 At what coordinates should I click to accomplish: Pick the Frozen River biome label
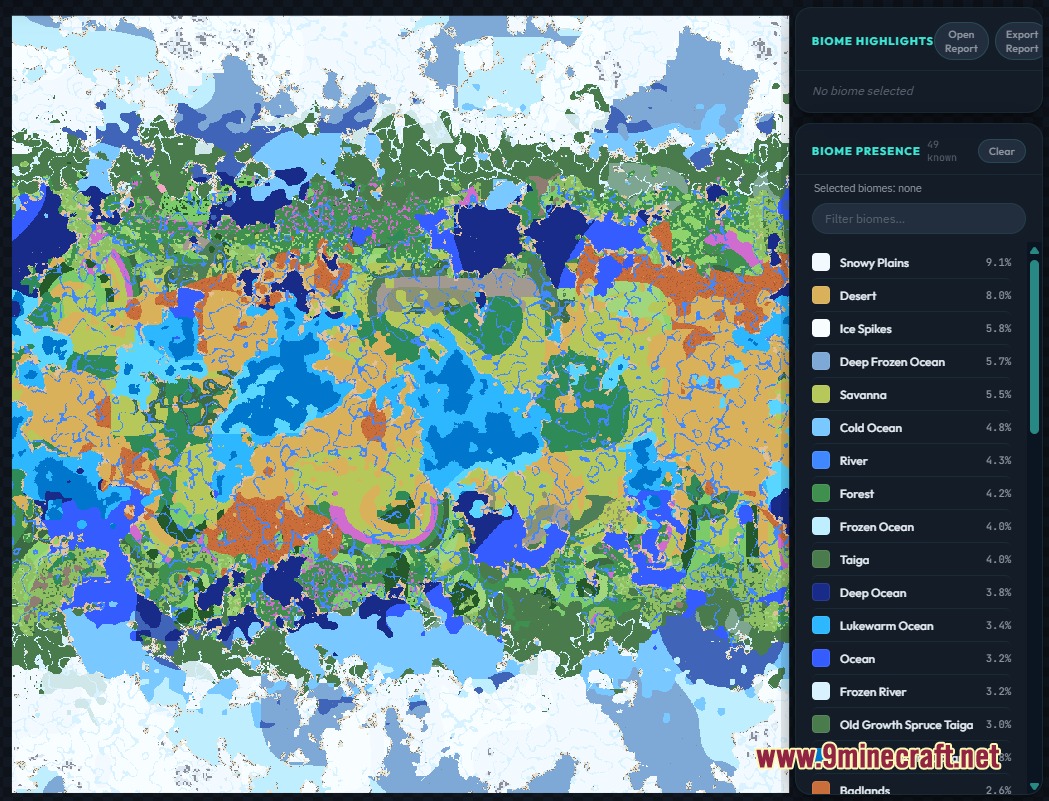pos(873,692)
